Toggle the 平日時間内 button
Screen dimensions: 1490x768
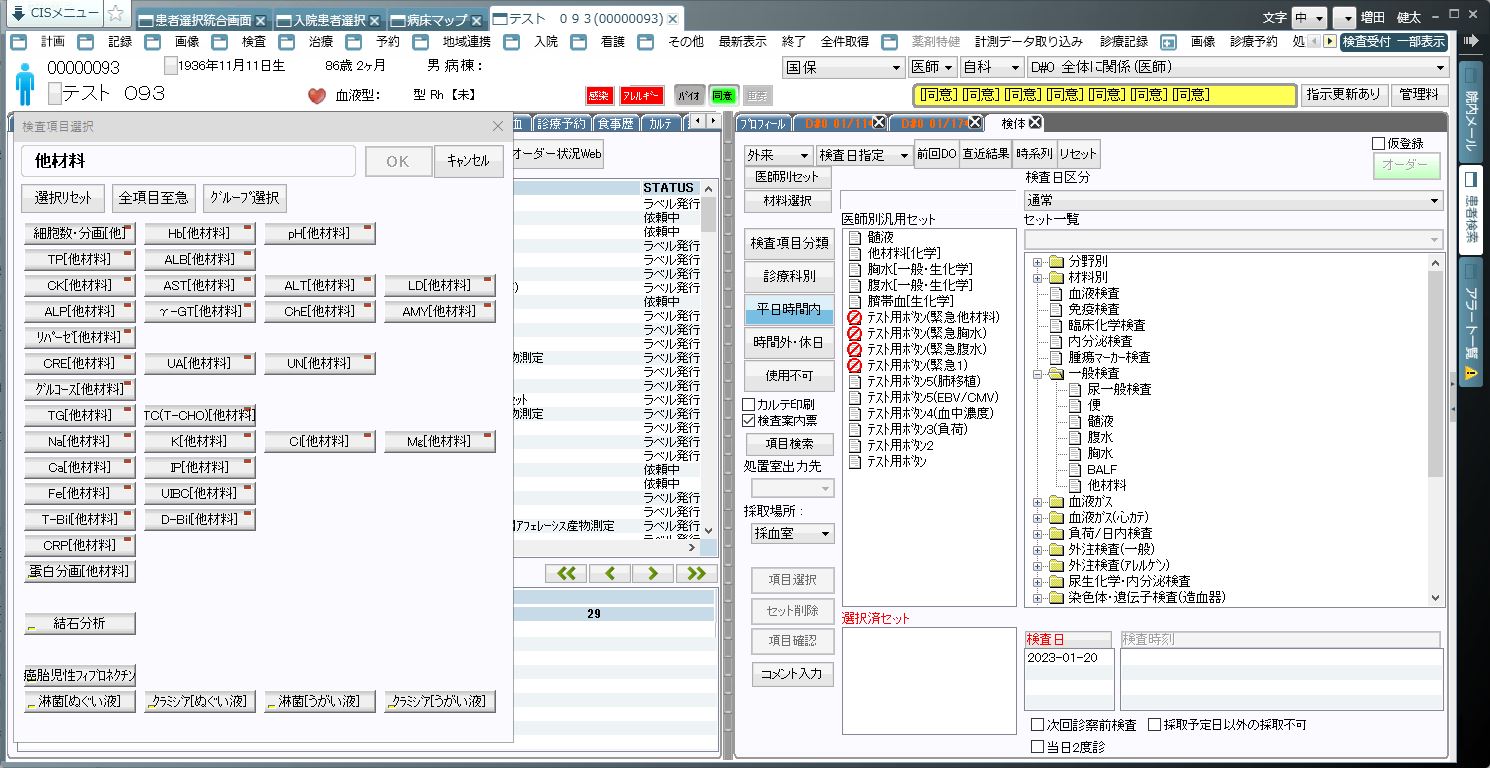tap(789, 310)
